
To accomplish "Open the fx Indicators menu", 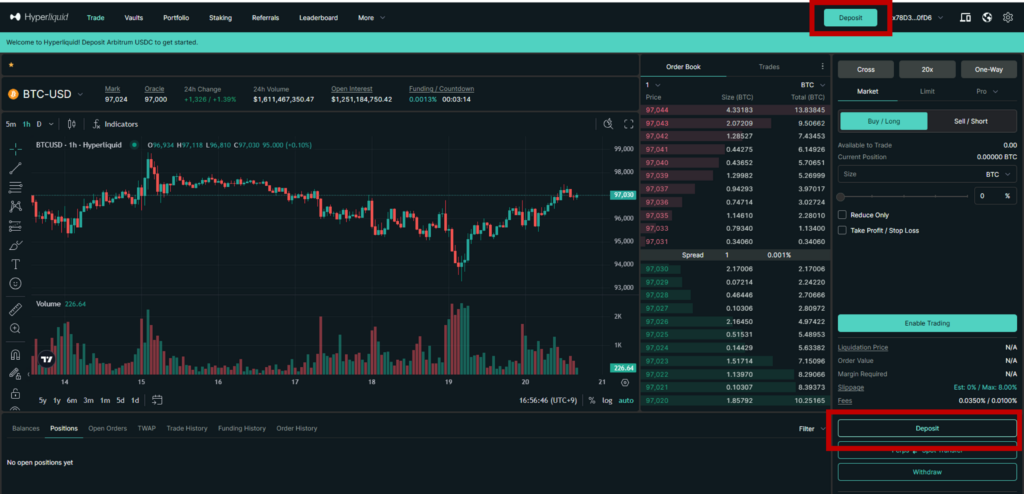I will coord(115,124).
